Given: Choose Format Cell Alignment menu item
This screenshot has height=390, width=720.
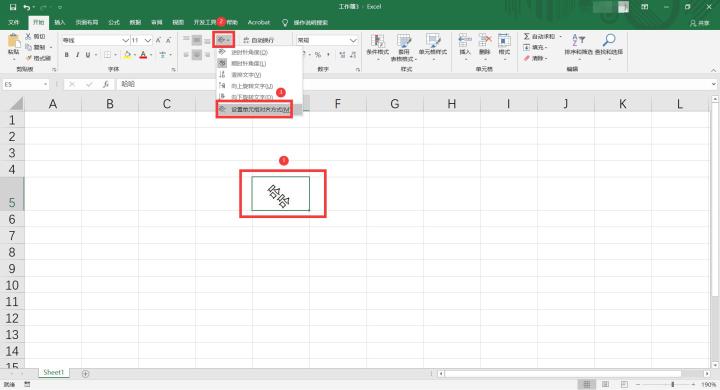Looking at the screenshot, I should pyautogui.click(x=259, y=110).
